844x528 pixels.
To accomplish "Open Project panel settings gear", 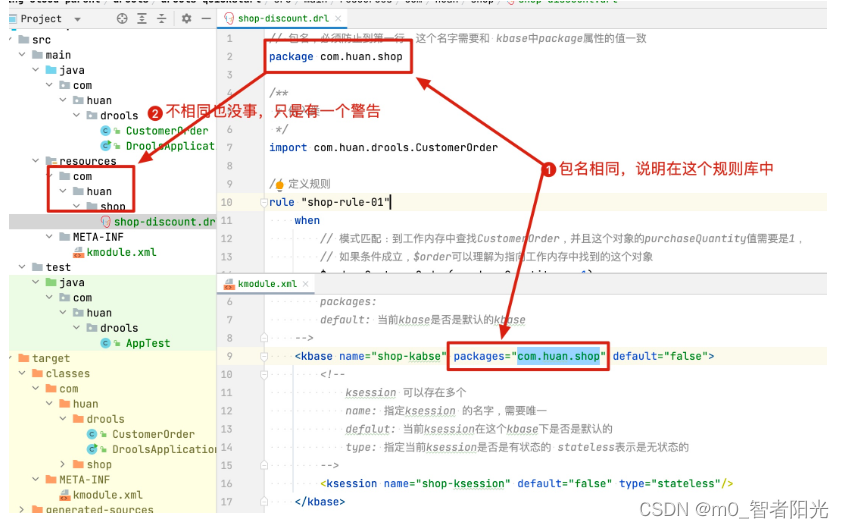I will point(186,19).
